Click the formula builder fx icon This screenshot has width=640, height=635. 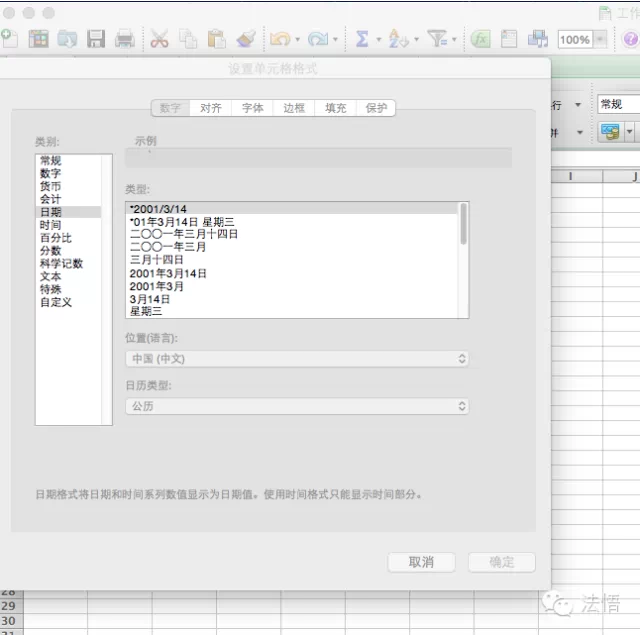480,39
